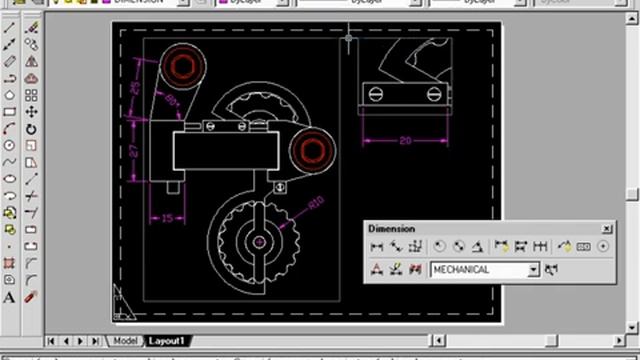
Task: Select the Polyline draw tool
Action: click(9, 78)
